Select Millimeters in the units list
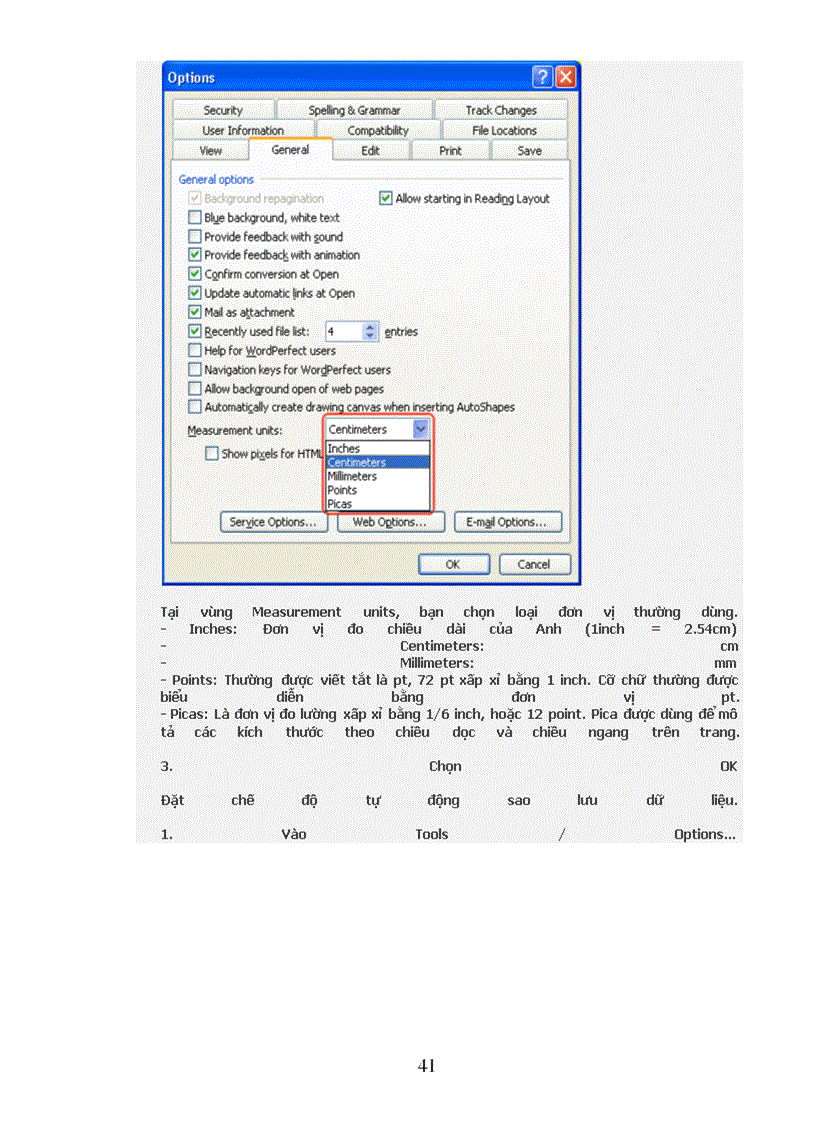816x1123 pixels. coord(353,476)
